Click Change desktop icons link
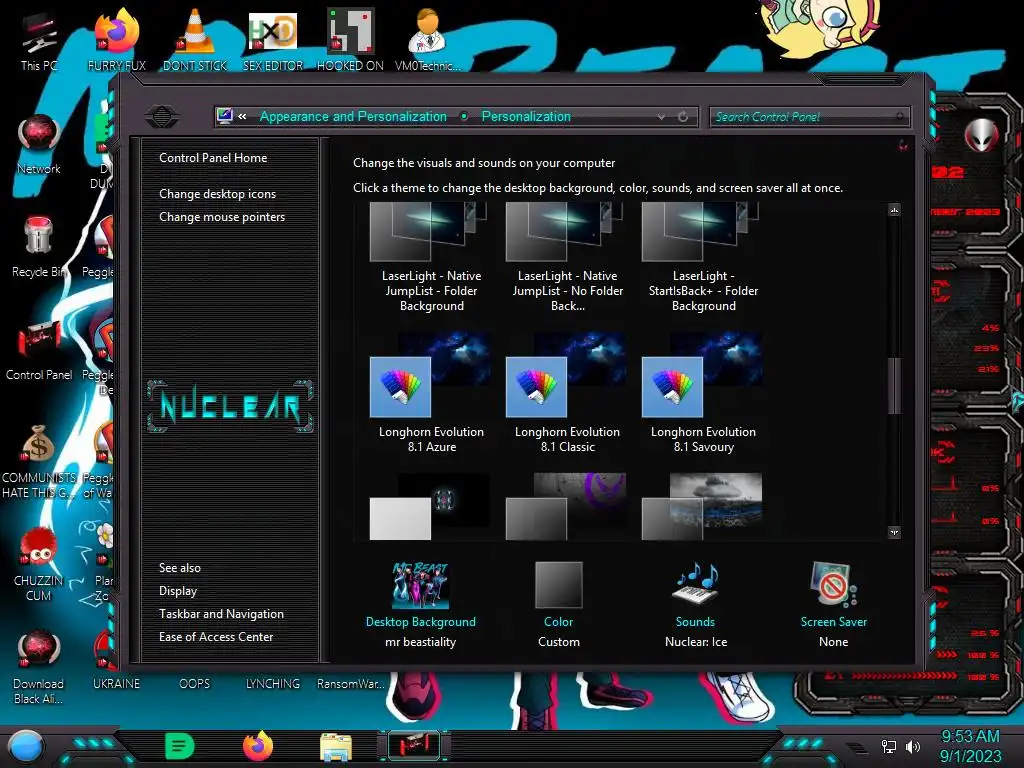 (217, 194)
